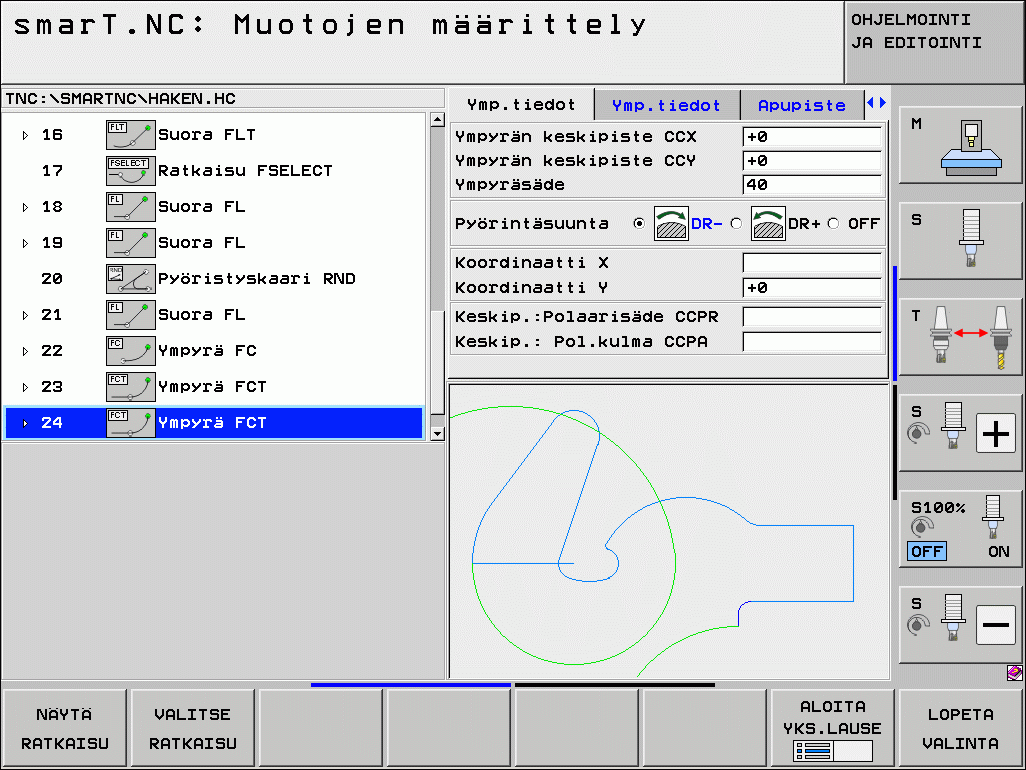Click the FC circle icon in row 22
Image resolution: width=1026 pixels, height=770 pixels.
click(x=131, y=351)
